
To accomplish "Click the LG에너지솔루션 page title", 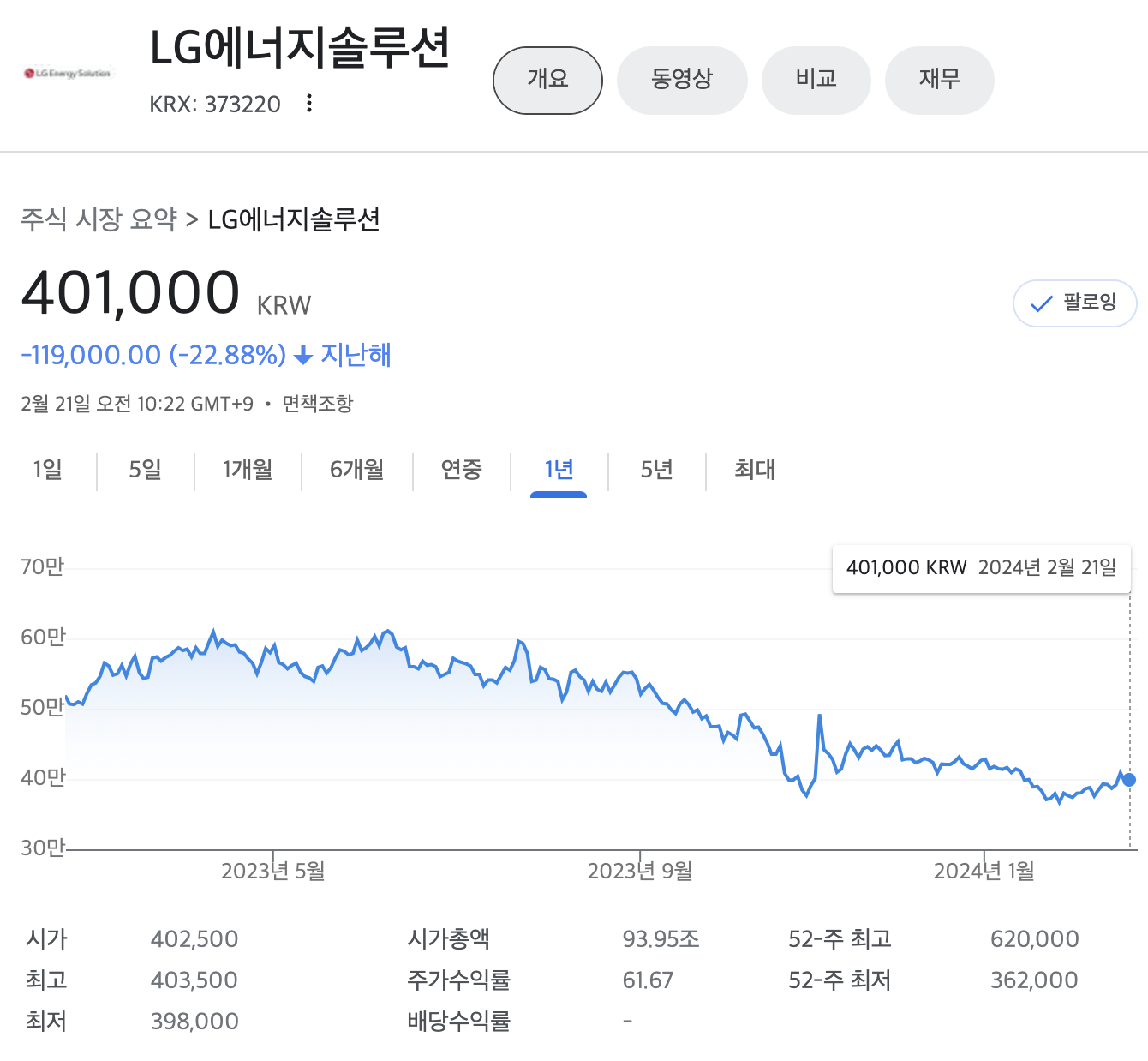I will (300, 48).
